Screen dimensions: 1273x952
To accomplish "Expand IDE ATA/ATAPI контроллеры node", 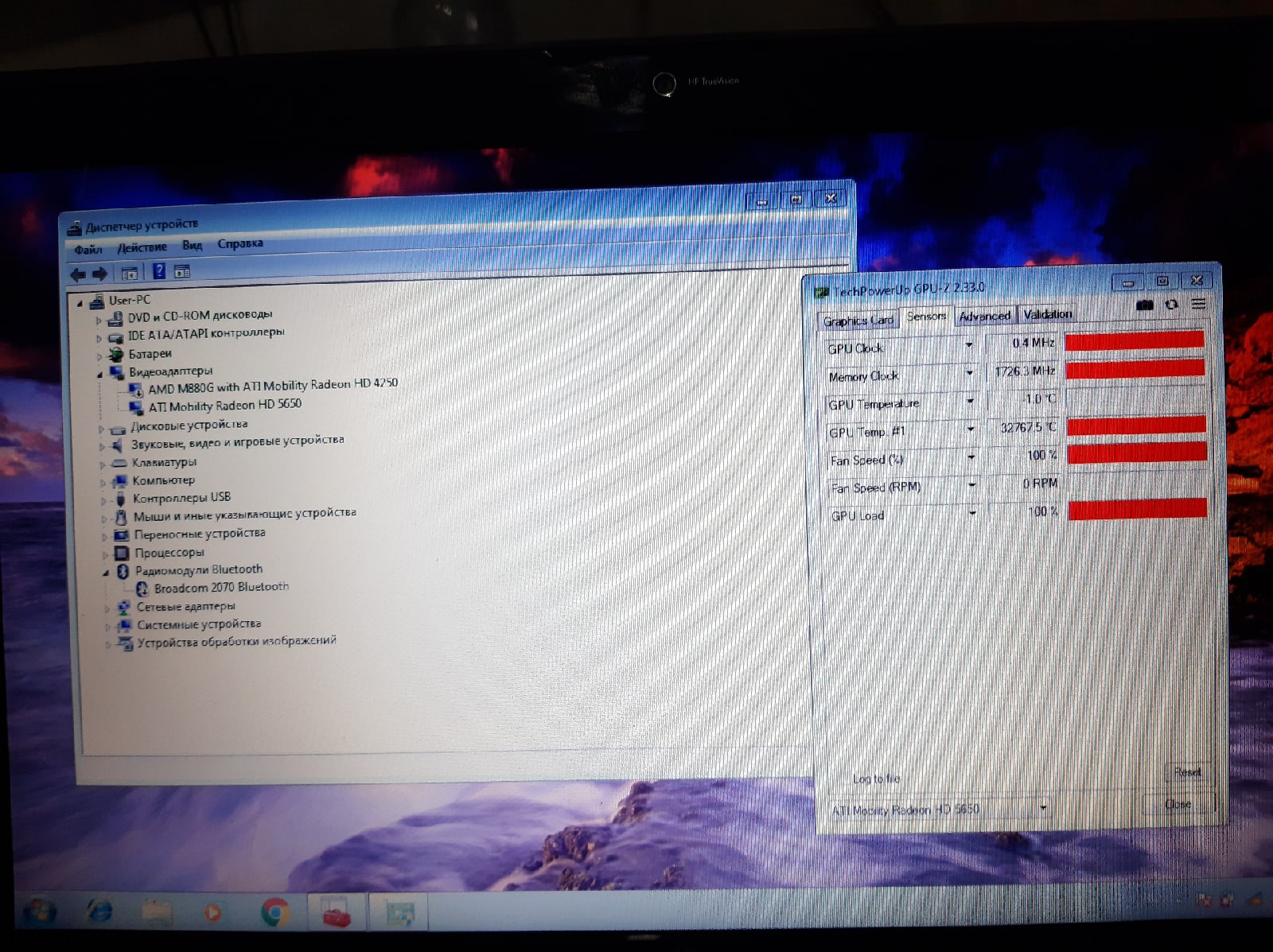I will tap(99, 339).
